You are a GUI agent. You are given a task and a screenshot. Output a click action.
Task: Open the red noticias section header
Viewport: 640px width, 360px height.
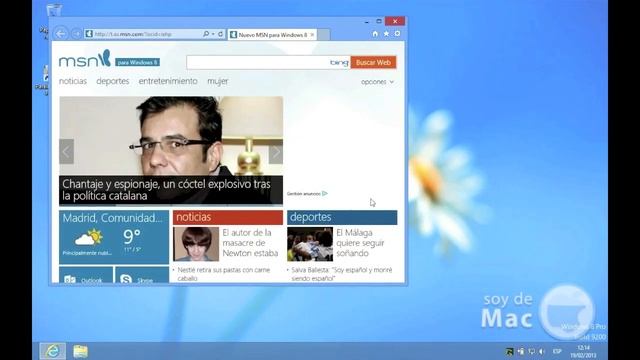[228, 217]
